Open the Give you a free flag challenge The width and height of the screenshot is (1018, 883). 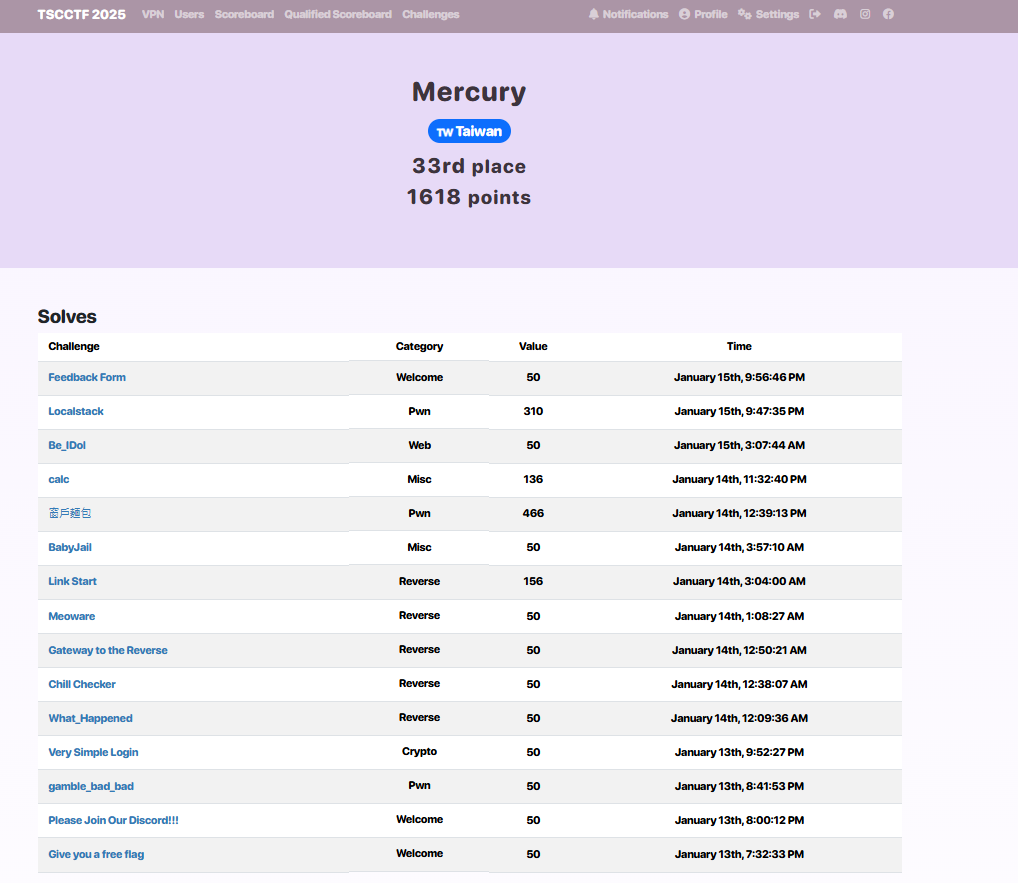[96, 854]
